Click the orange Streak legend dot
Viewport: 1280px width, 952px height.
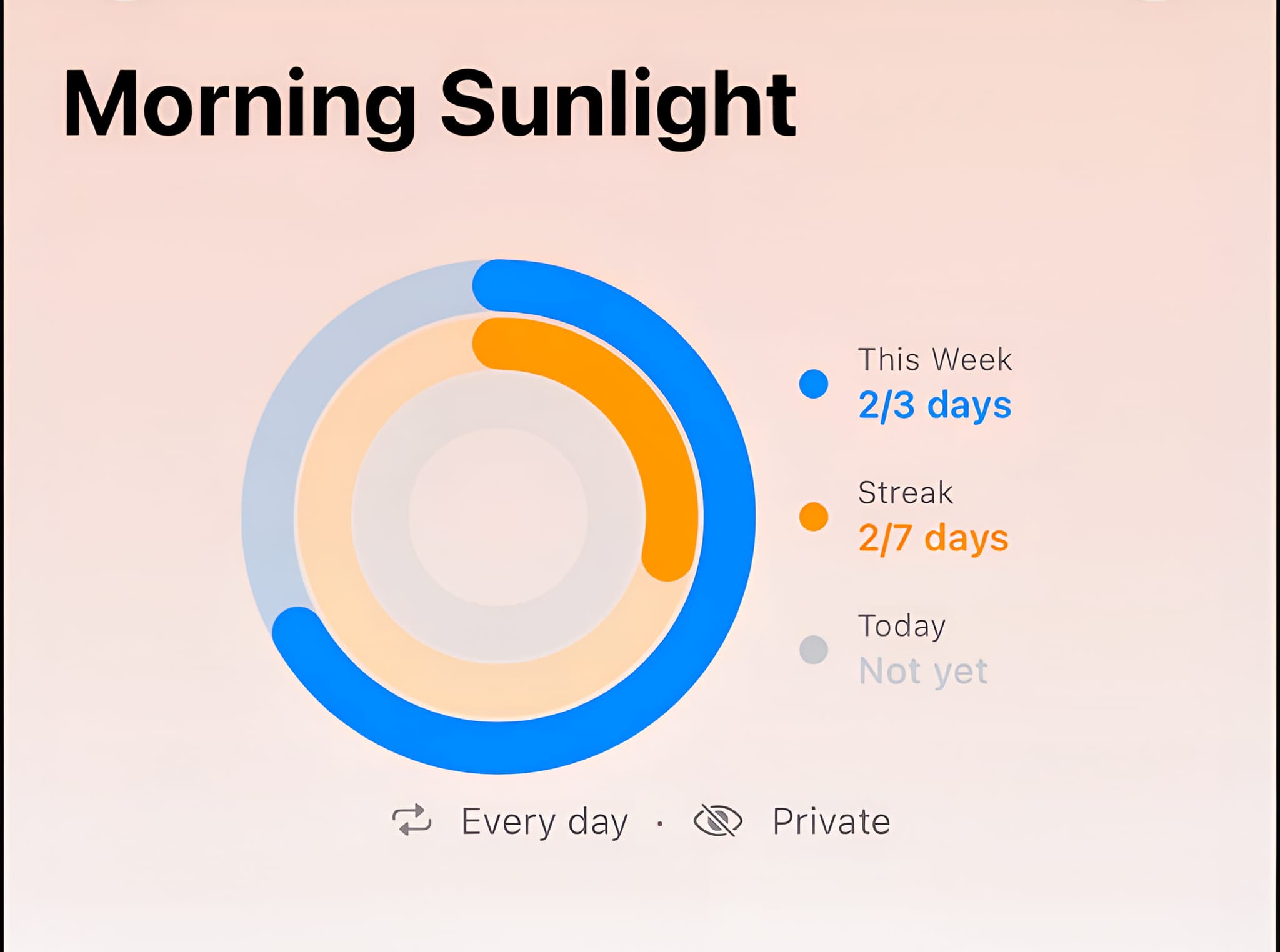(x=814, y=517)
